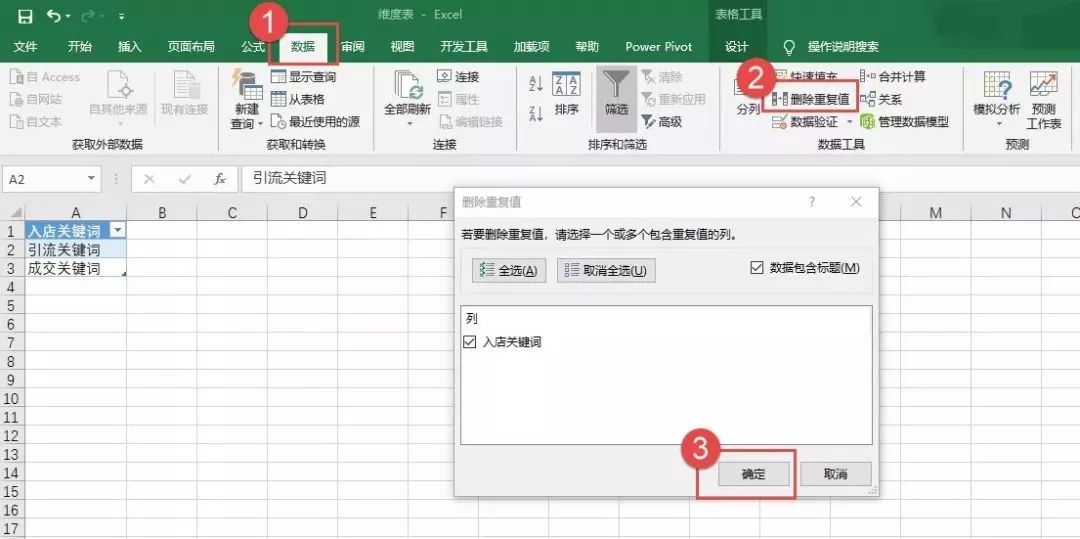Click 自网站 import button
1080x539 pixels.
click(36, 99)
